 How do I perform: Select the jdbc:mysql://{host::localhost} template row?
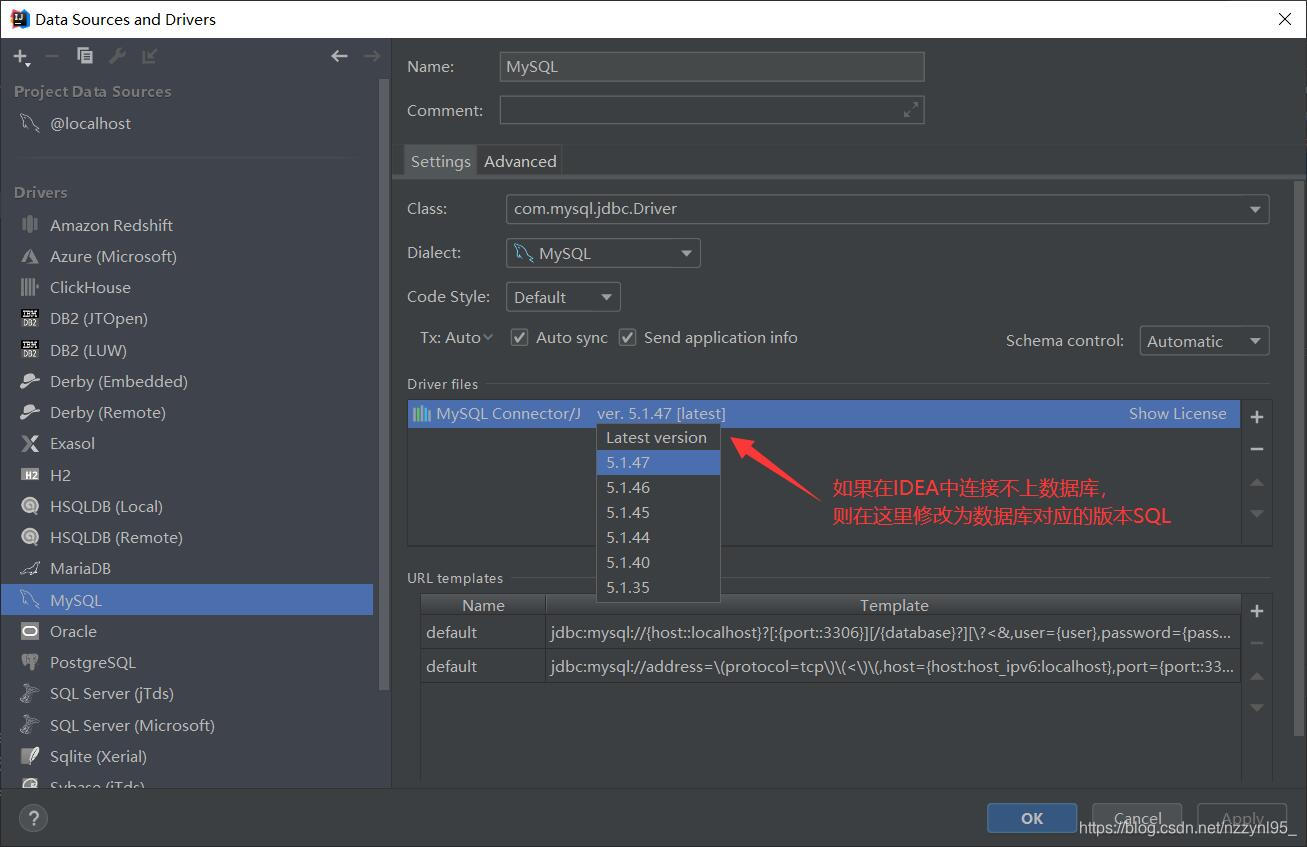[830, 632]
